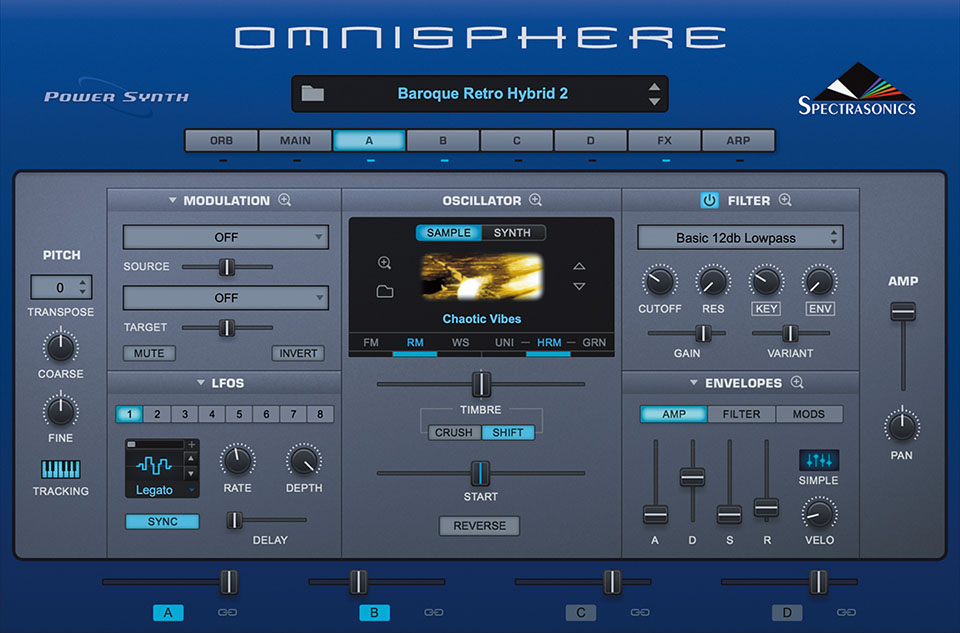The height and width of the screenshot is (633, 960).
Task: Open the modulation Source dropdown
Action: [225, 237]
